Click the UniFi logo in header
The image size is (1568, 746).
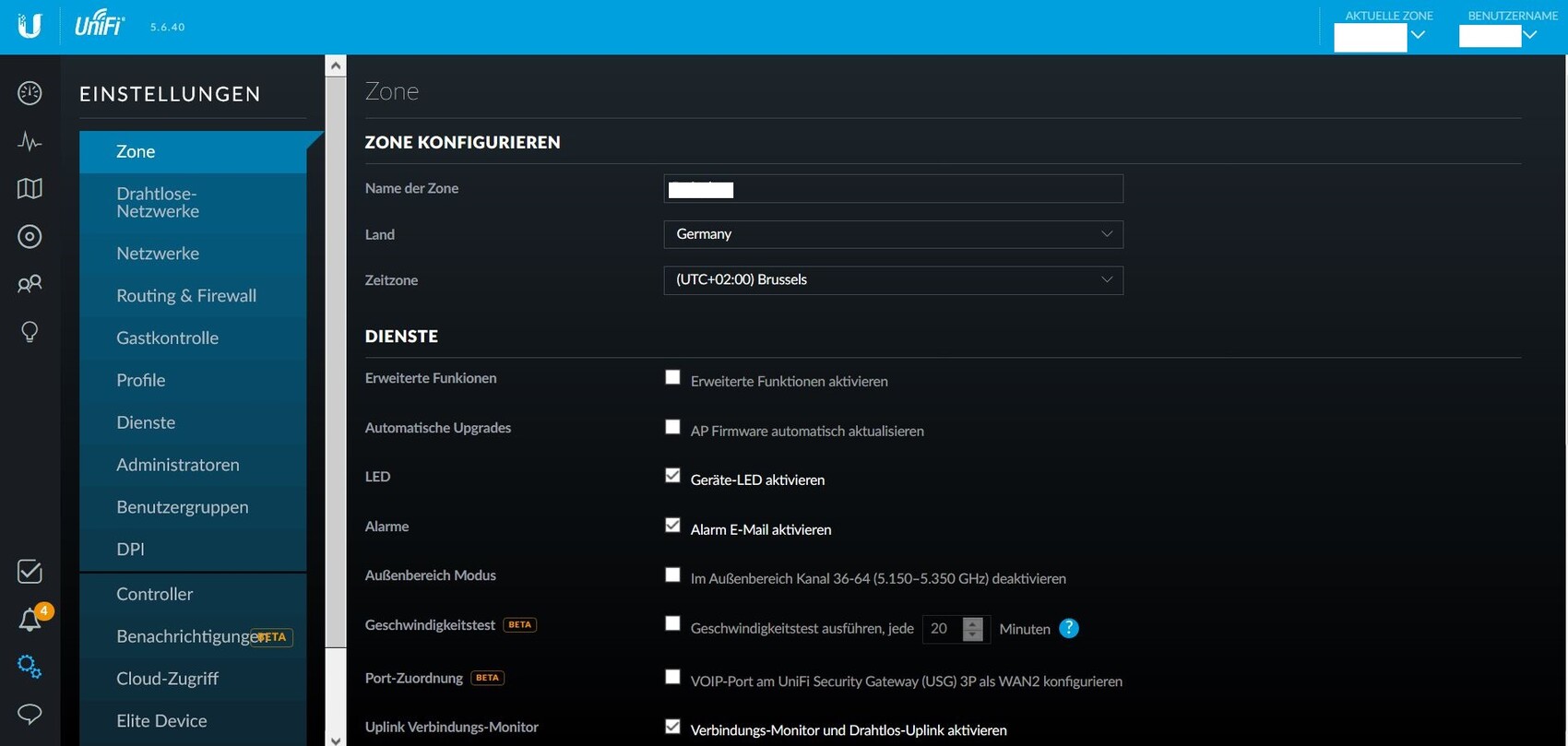(99, 26)
